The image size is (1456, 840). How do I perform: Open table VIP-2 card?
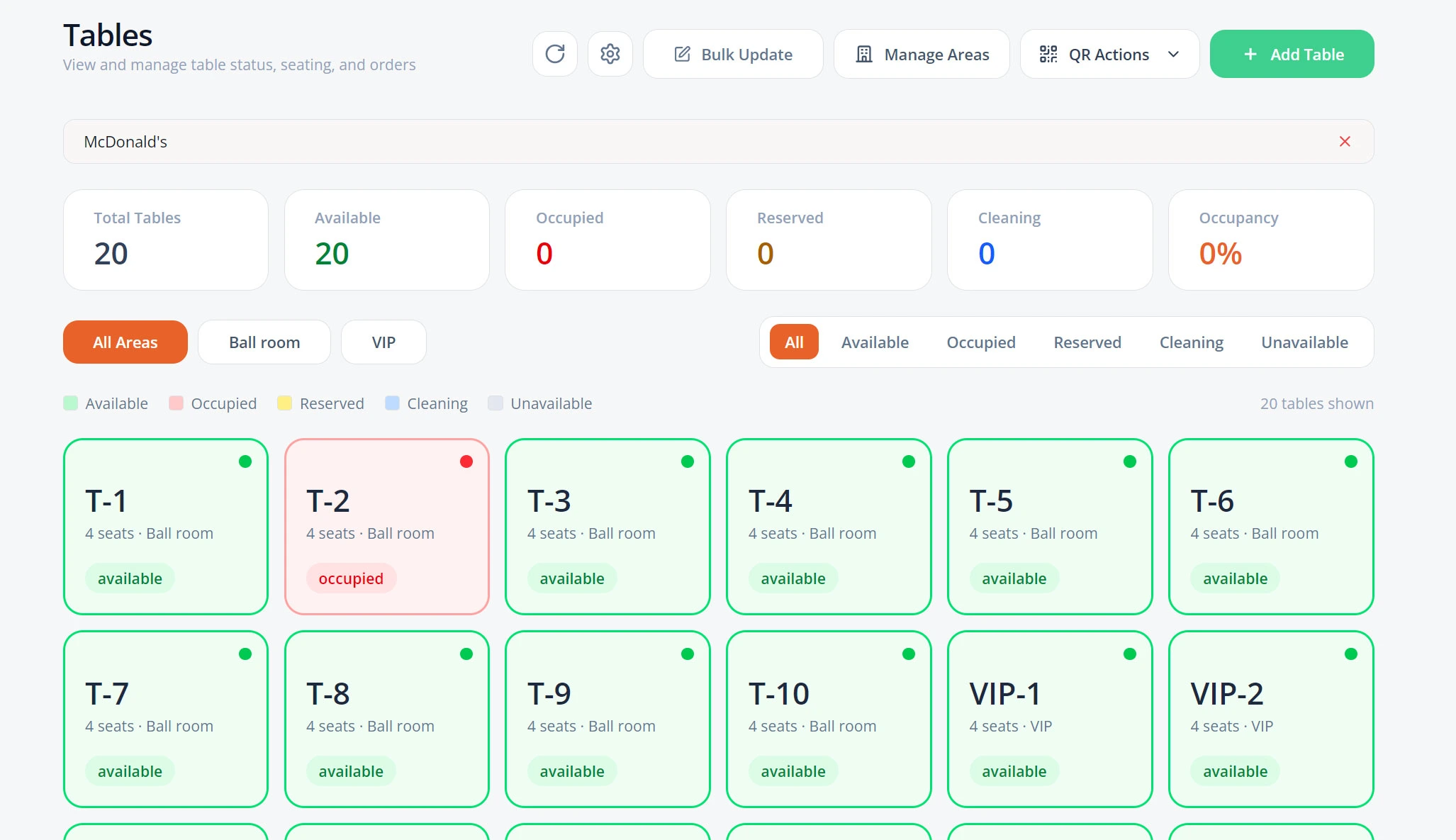point(1271,719)
